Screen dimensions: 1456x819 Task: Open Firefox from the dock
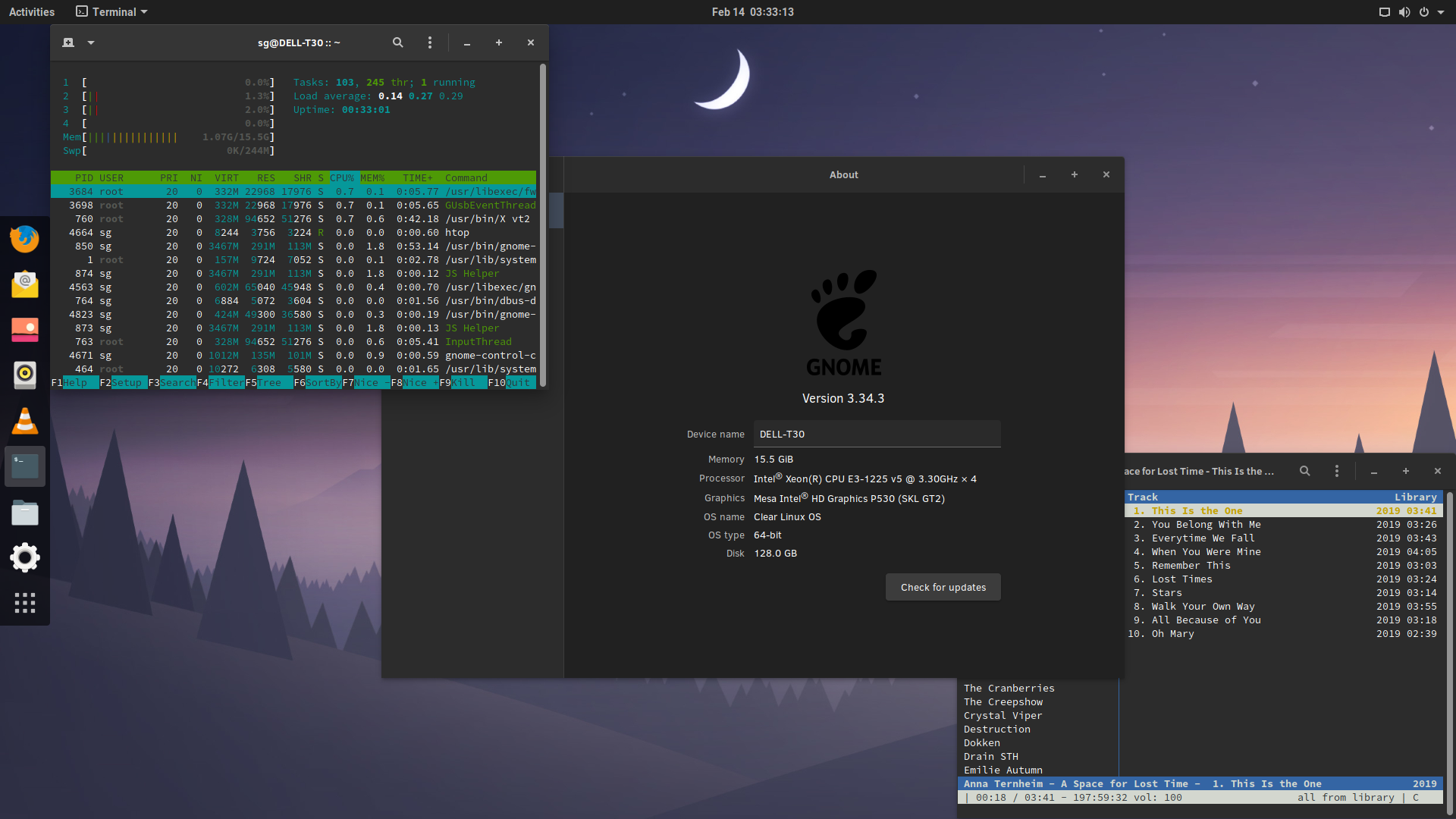coord(24,239)
